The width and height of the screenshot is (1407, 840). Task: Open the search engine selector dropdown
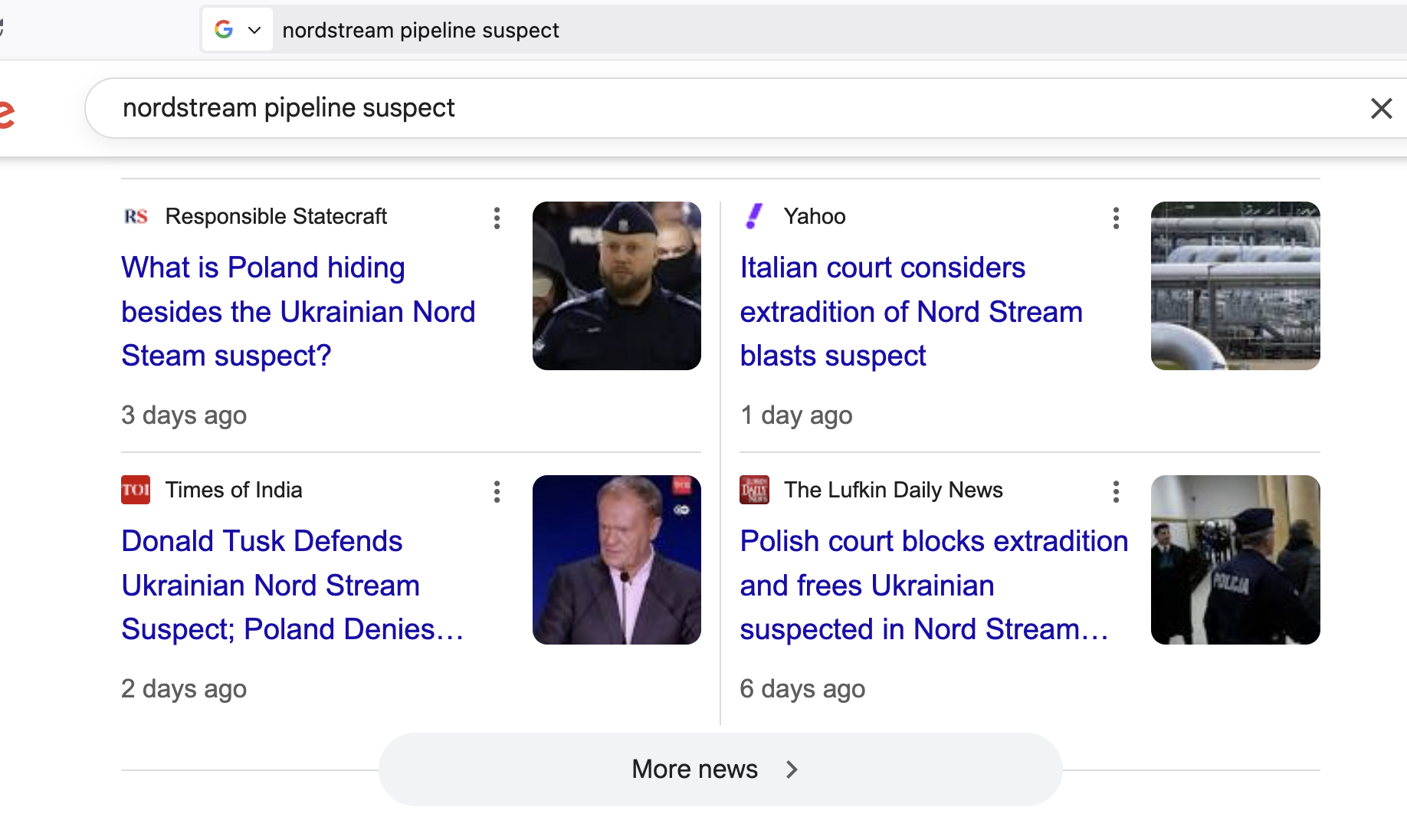click(x=238, y=30)
